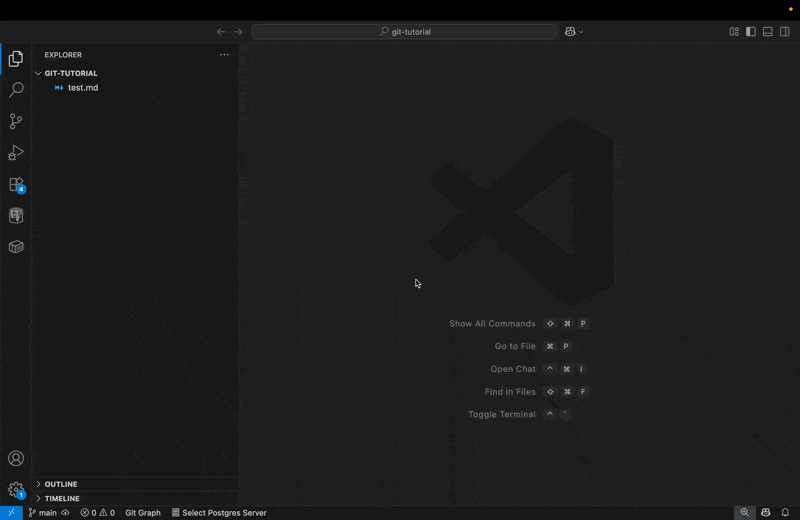Open the Accounts icon

click(x=16, y=458)
